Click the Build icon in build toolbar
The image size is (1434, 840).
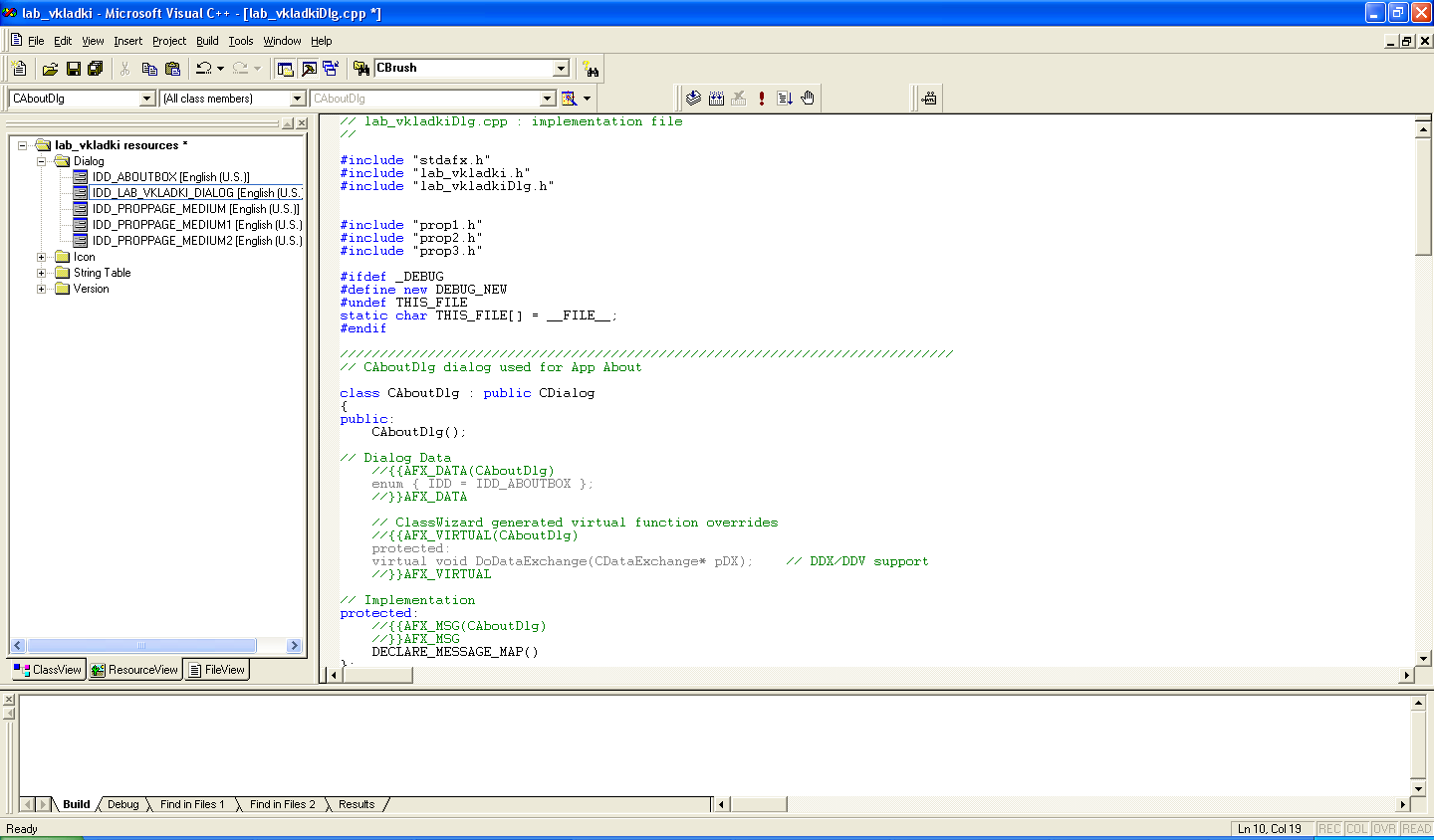coord(716,99)
